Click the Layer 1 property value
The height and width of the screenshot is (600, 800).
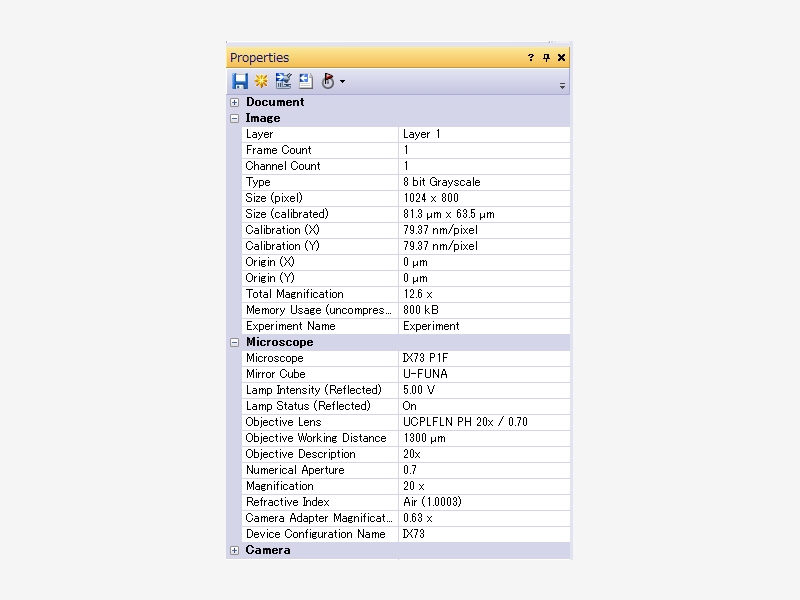(421, 134)
